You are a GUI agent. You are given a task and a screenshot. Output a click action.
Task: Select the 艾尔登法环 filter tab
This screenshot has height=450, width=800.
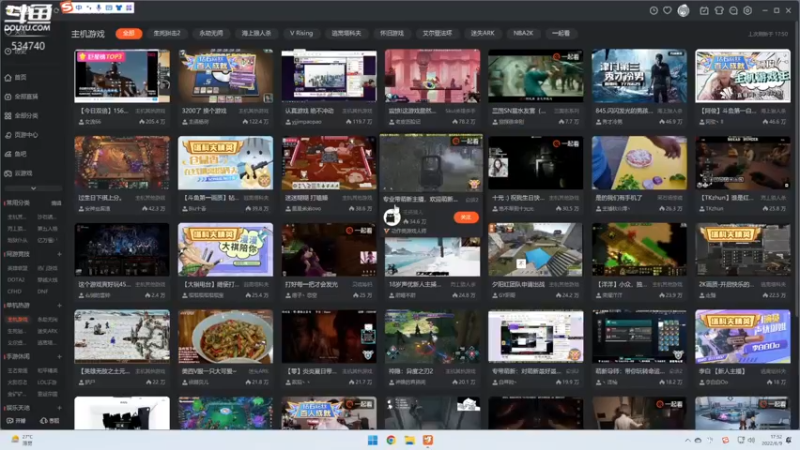[x=437, y=33]
